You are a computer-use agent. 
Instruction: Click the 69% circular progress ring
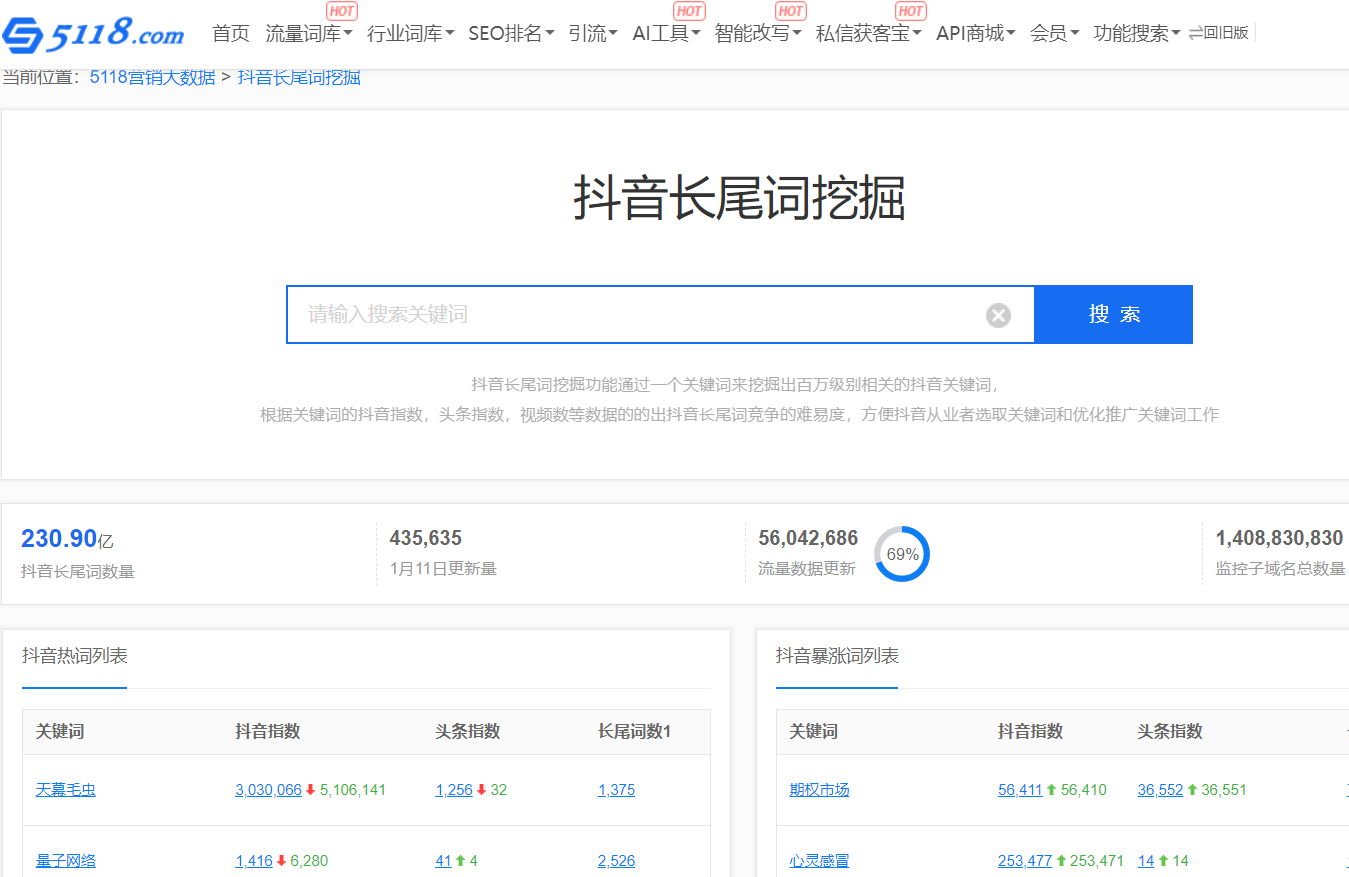pyautogui.click(x=902, y=554)
